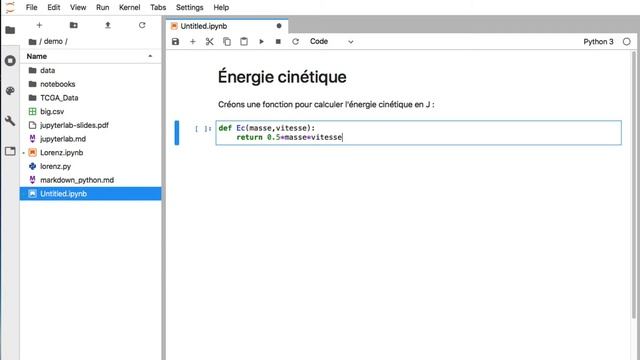Open the Commands palette sidebar icon

[10, 91]
